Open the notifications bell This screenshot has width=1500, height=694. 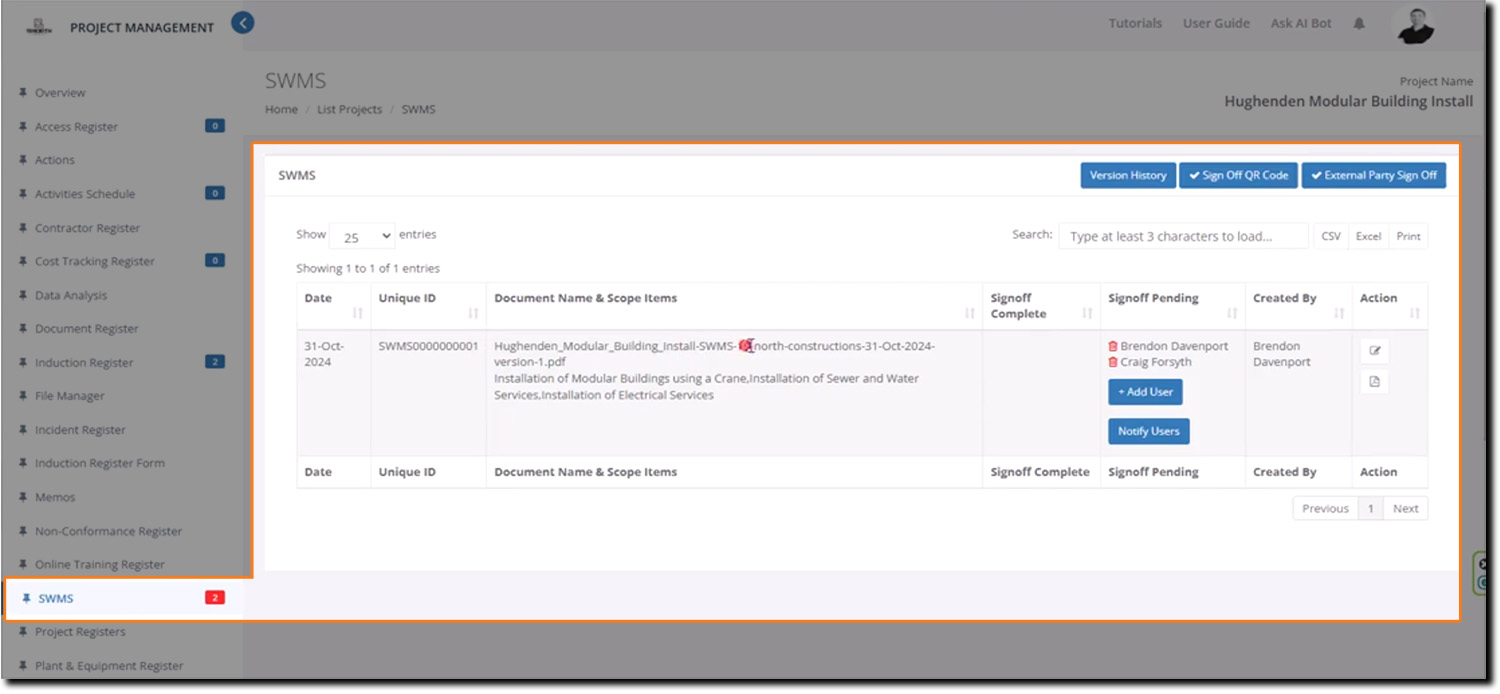coord(1359,23)
